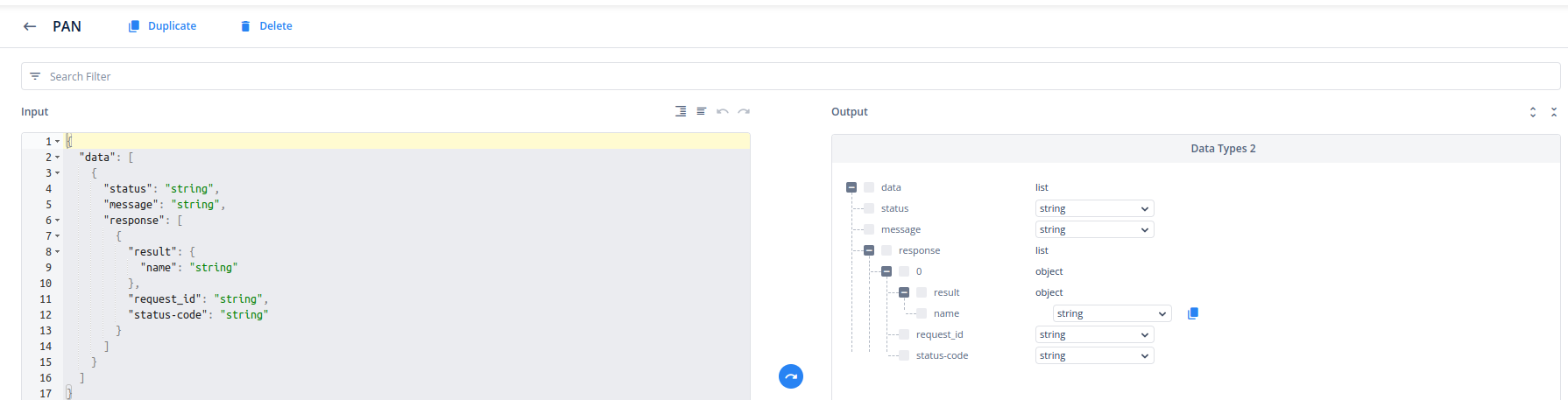Click the Delete button
Viewport: 1568px width, 400px height.
coord(266,26)
